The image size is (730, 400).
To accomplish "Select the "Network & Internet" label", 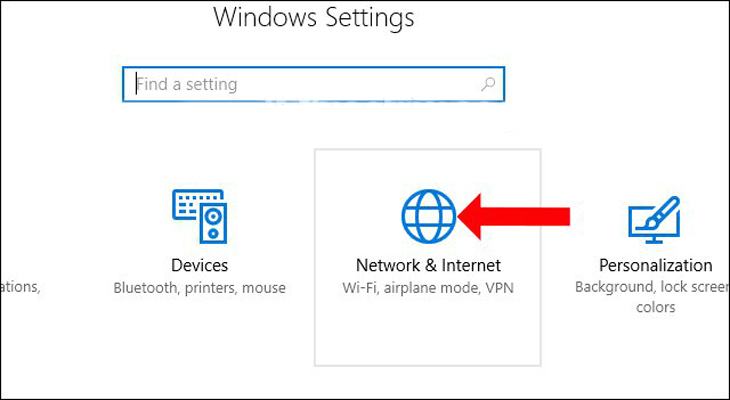I will pyautogui.click(x=428, y=265).
